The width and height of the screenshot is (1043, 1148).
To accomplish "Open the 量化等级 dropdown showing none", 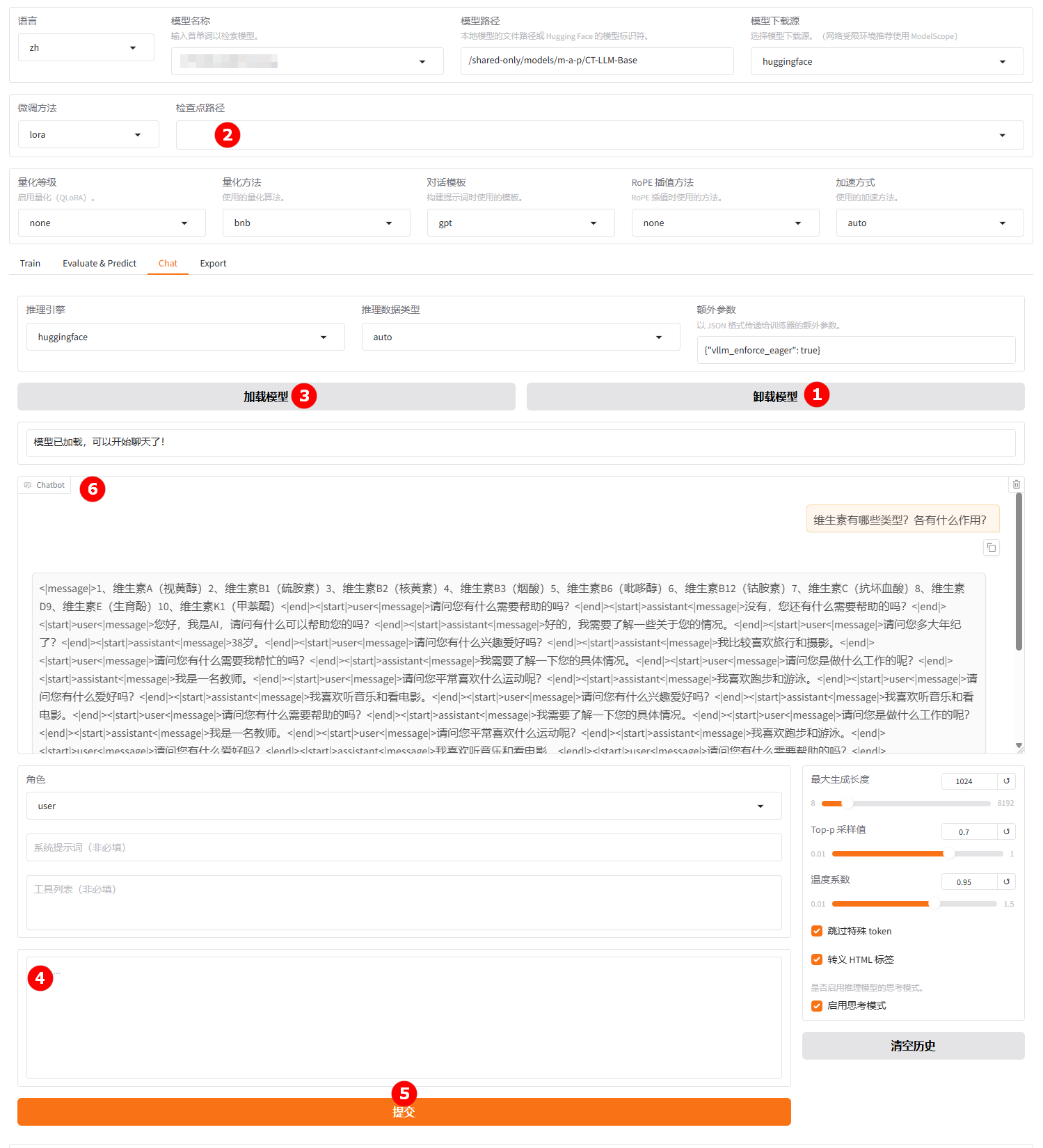I will (112, 223).
